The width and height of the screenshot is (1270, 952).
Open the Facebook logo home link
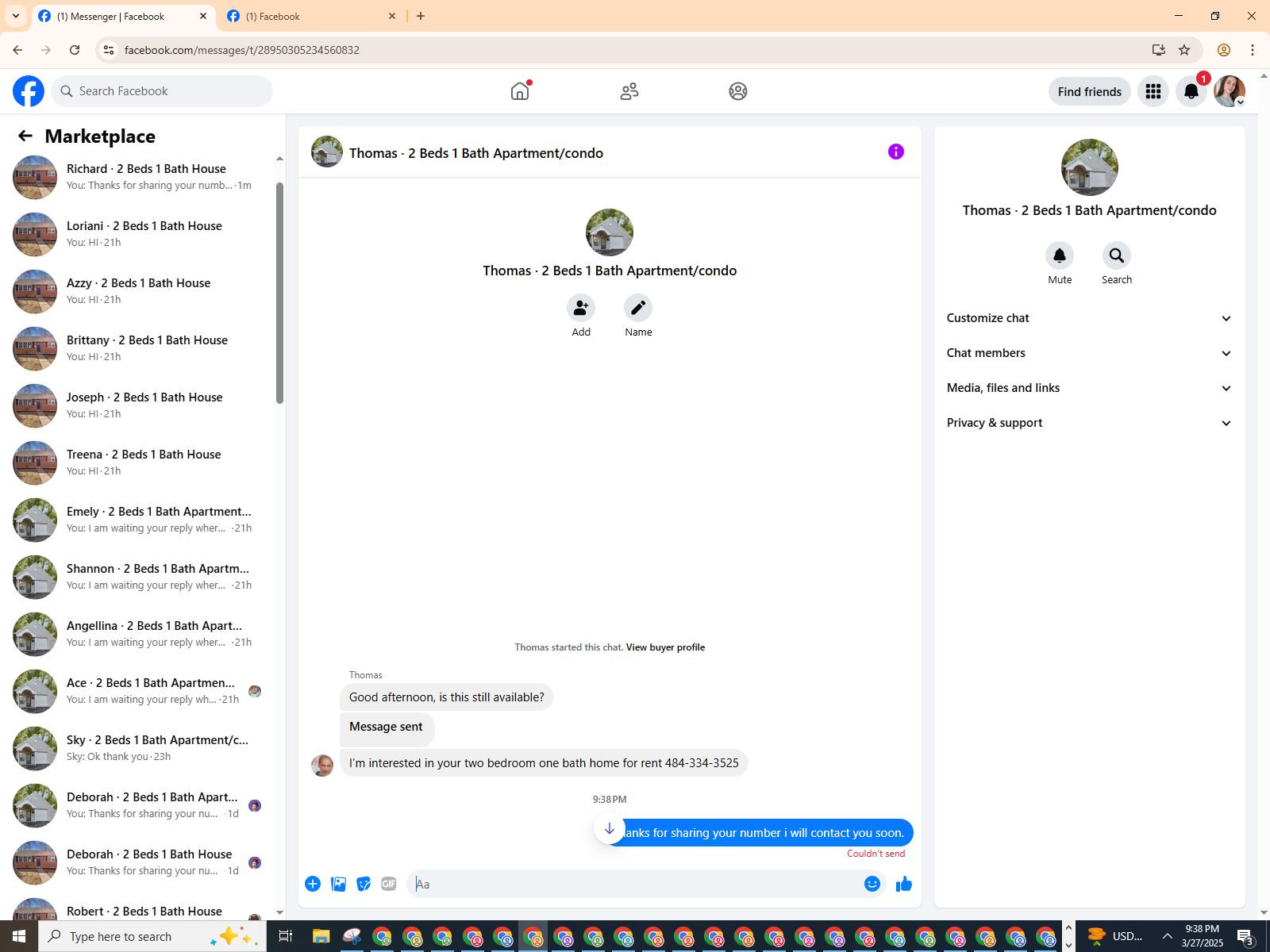(x=29, y=91)
